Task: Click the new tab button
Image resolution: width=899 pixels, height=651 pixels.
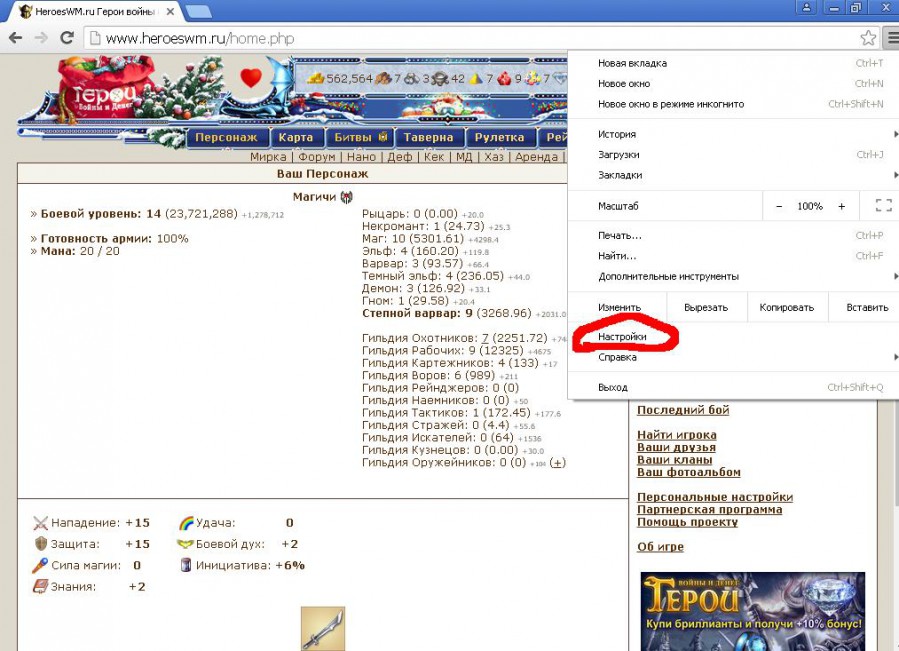Action: 198,11
